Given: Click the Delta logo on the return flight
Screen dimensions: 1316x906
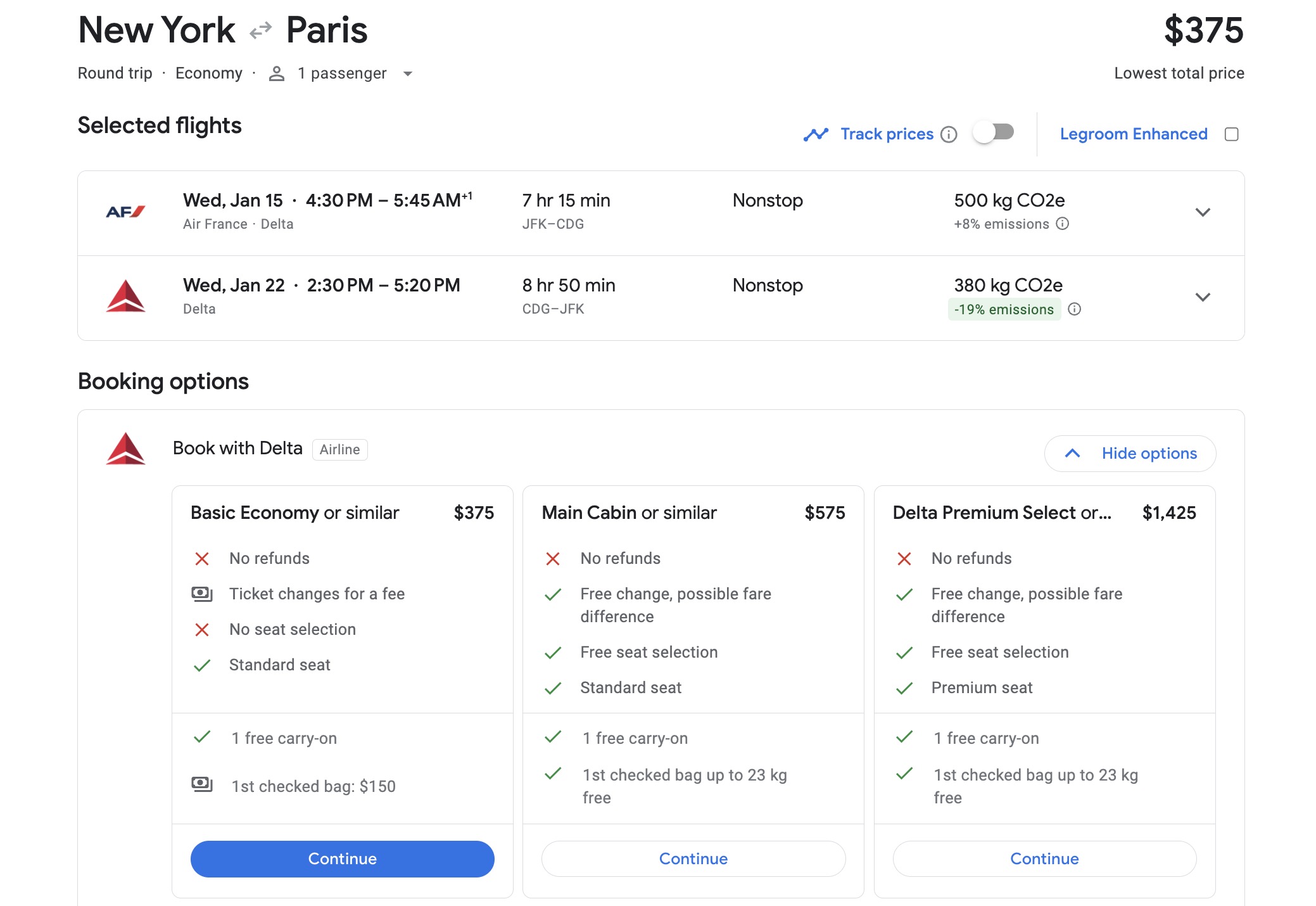Looking at the screenshot, I should pos(124,297).
